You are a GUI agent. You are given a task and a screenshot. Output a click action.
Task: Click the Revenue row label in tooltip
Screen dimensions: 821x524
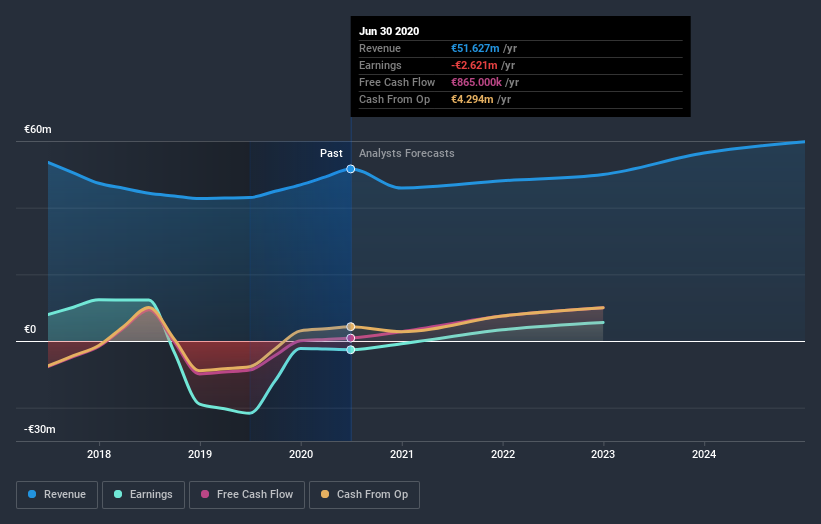click(x=380, y=48)
